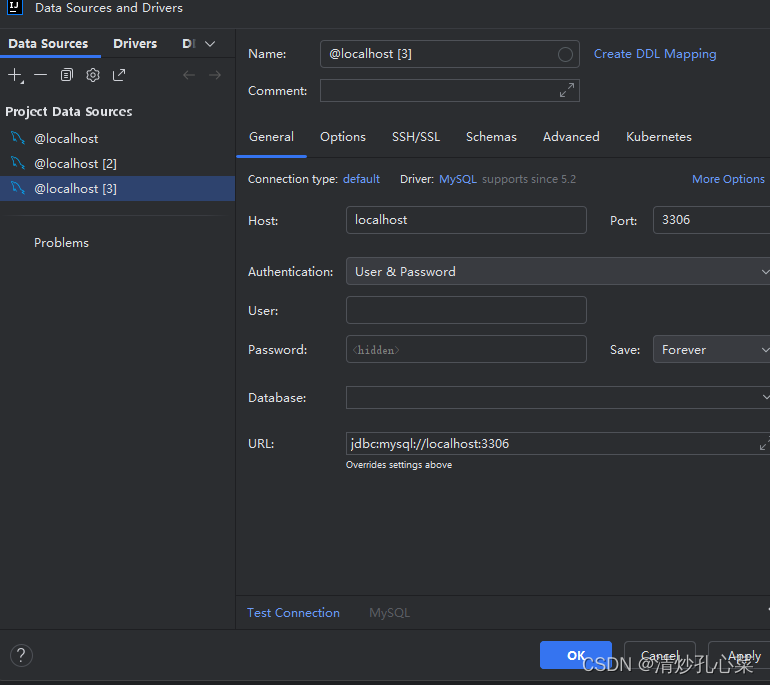Click the Duplicate data source icon
770x685 pixels.
click(x=67, y=75)
